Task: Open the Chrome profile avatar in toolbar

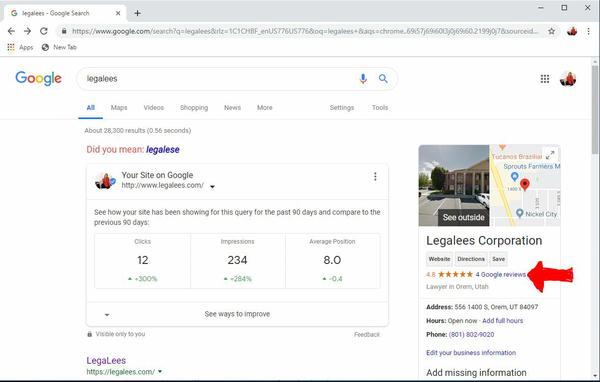Action: tap(572, 31)
